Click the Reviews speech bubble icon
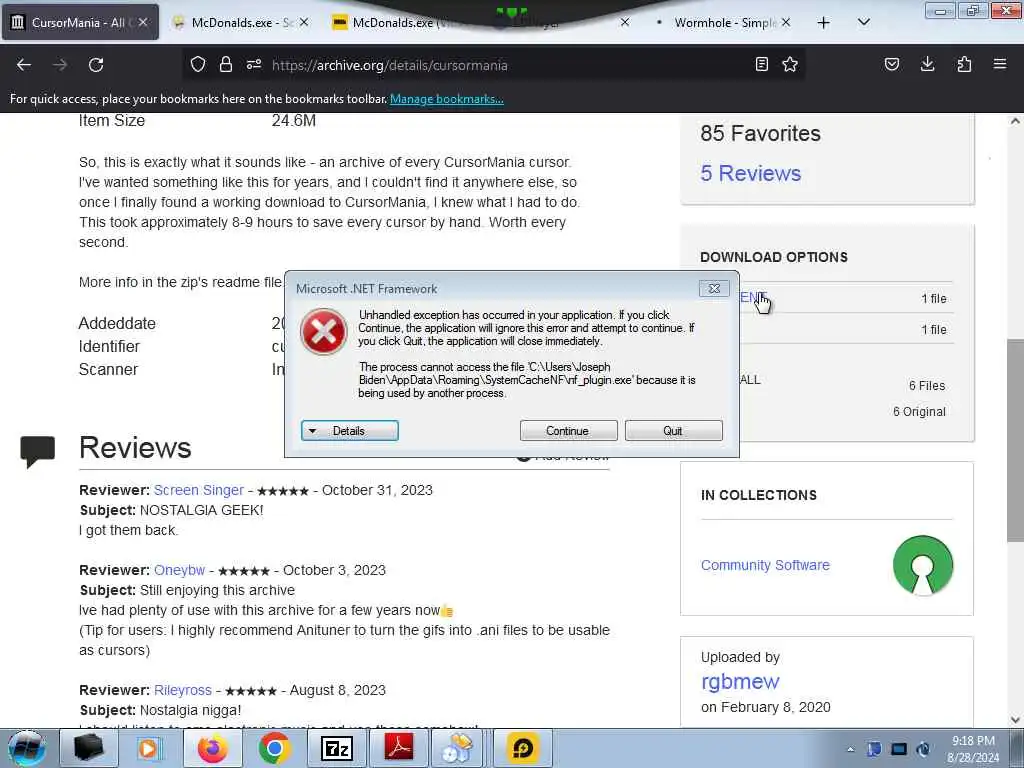 point(37,451)
